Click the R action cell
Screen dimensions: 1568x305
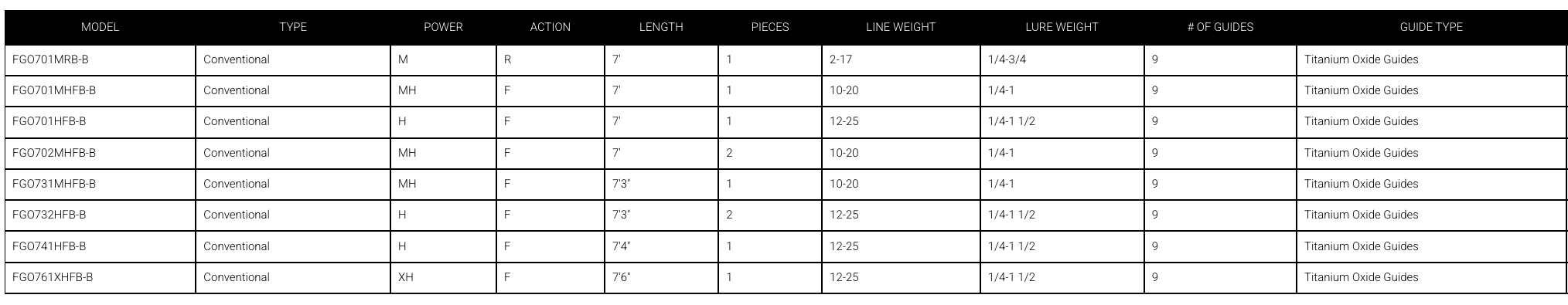[550, 59]
